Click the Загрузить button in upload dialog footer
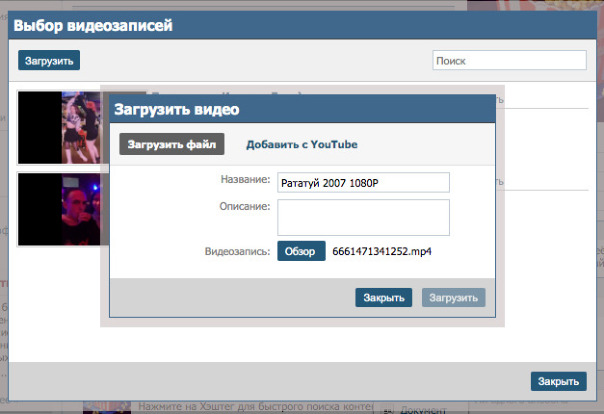Image resolution: width=604 pixels, height=414 pixels. point(453,297)
